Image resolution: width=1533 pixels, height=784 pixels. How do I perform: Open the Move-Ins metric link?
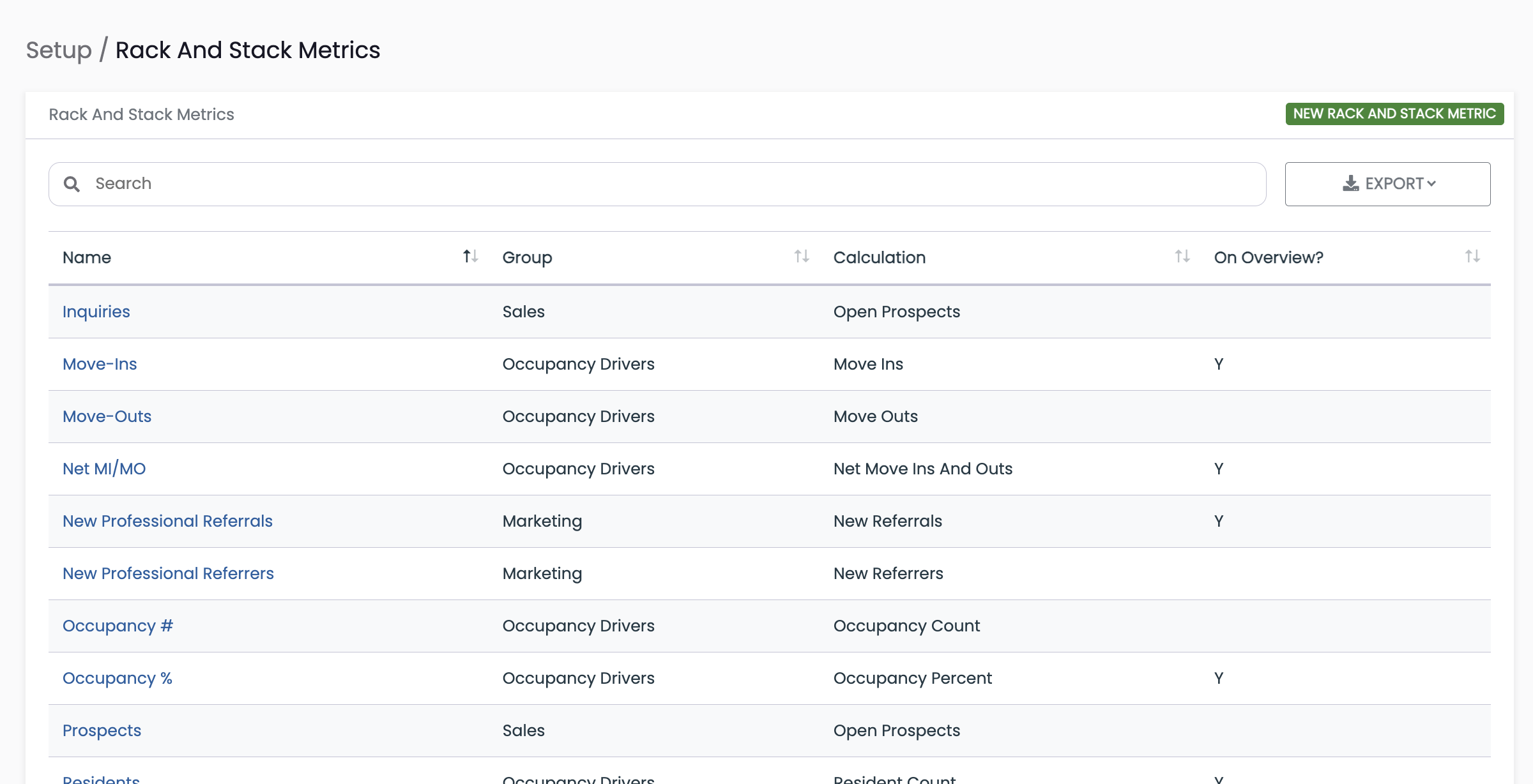click(100, 364)
